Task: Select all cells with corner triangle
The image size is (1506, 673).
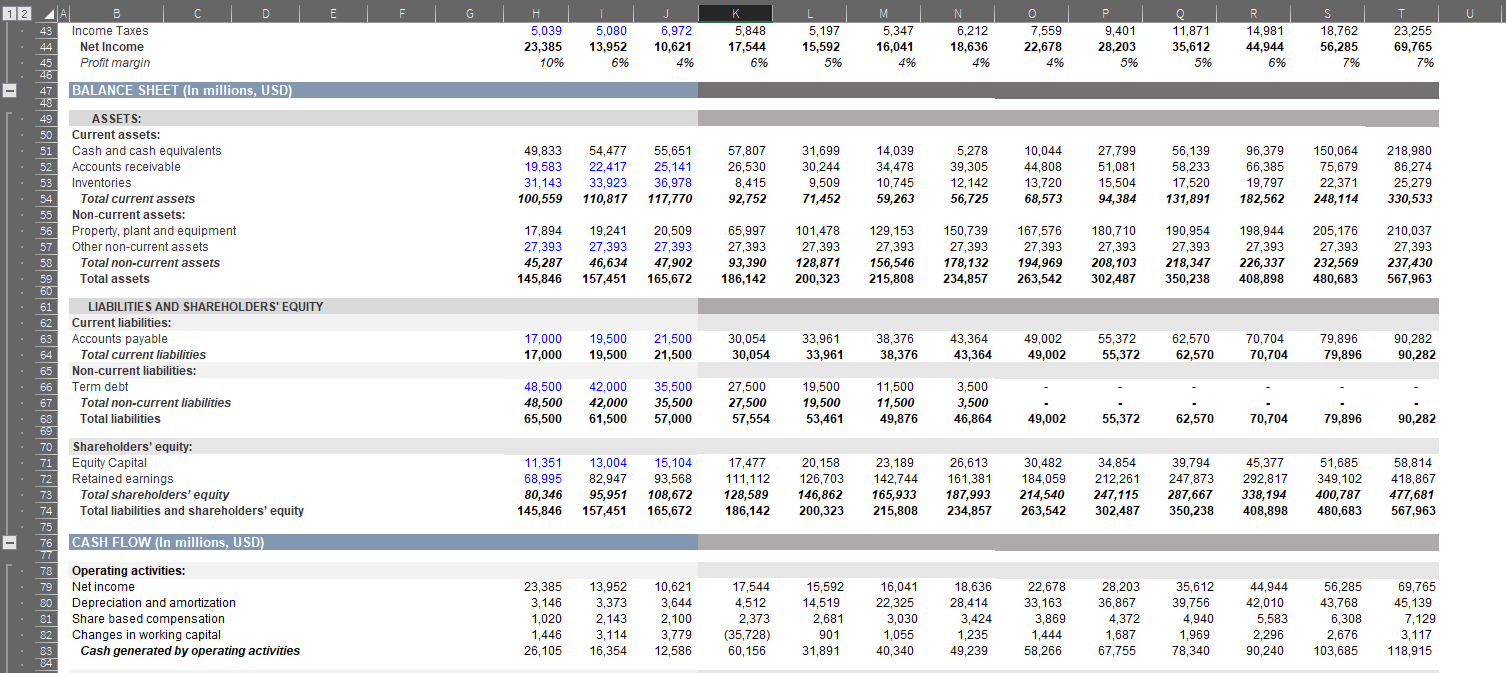Action: point(47,12)
